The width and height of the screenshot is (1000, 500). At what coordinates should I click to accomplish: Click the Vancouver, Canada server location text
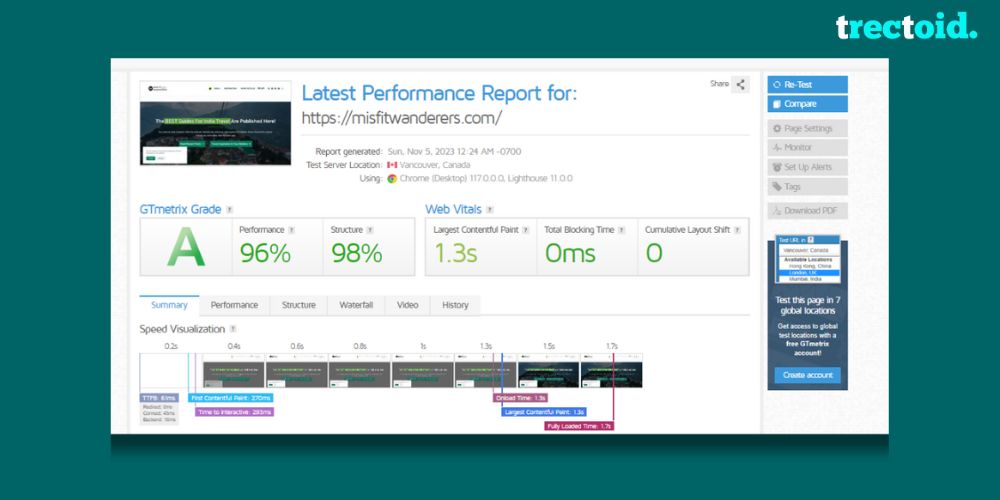coord(435,165)
